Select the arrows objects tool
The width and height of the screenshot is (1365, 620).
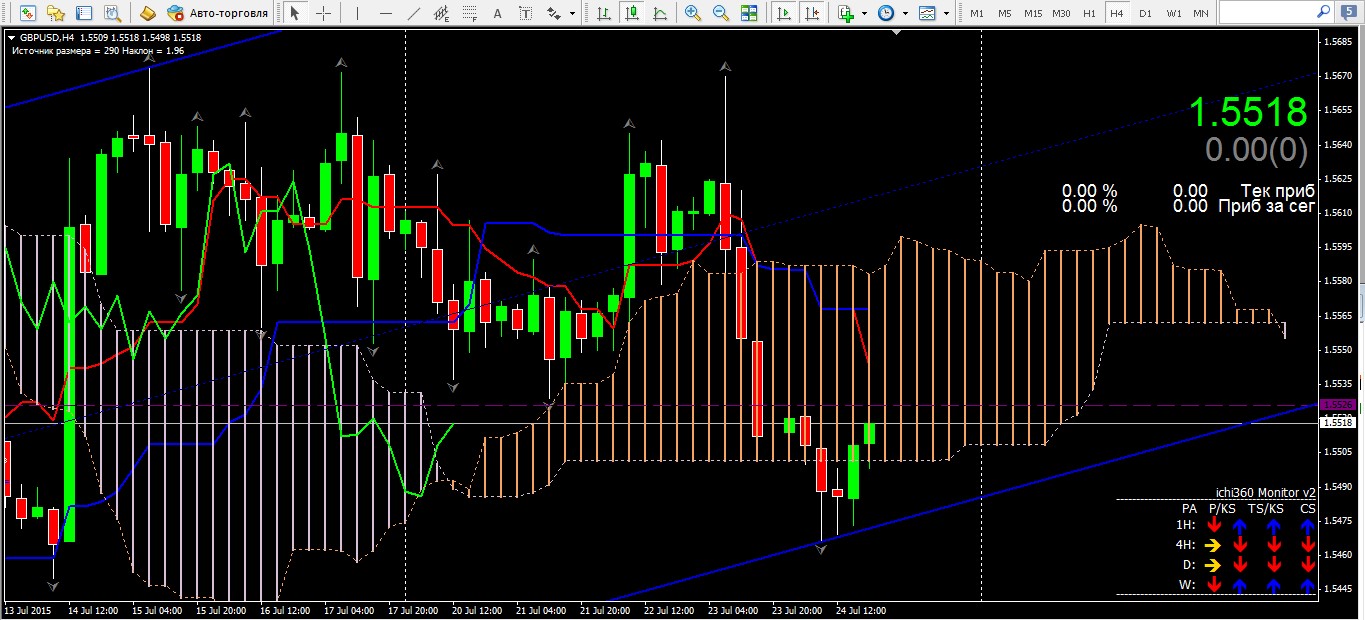pyautogui.click(x=553, y=13)
